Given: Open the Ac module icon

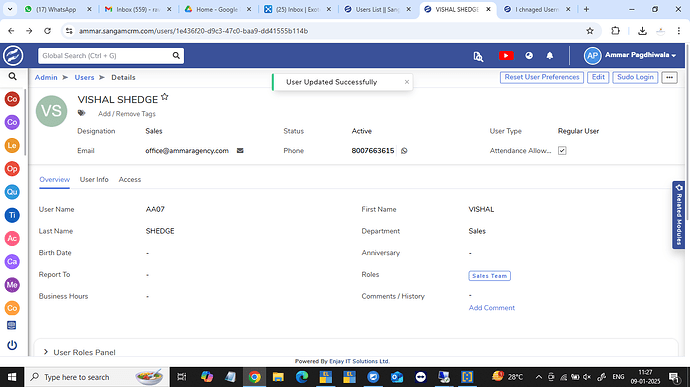Looking at the screenshot, I should (12, 238).
